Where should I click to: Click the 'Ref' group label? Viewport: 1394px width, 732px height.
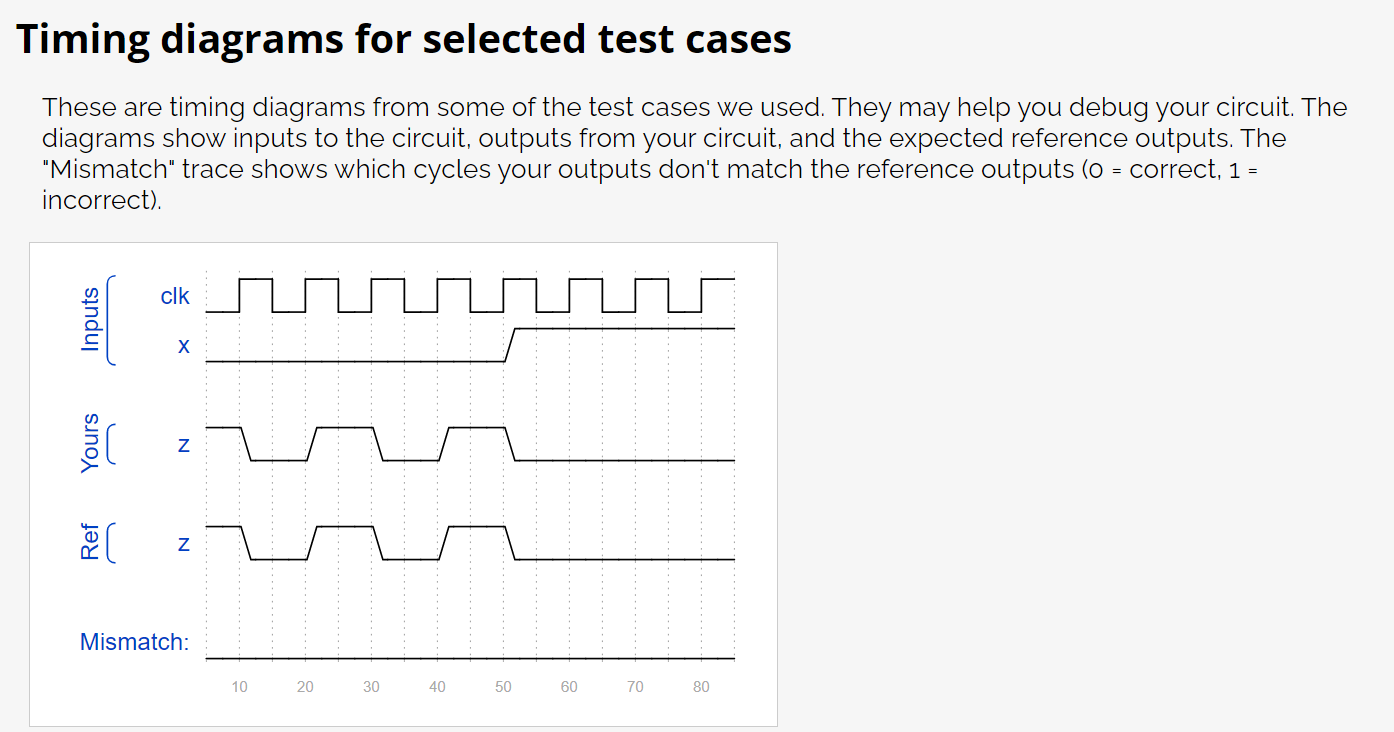[x=91, y=542]
